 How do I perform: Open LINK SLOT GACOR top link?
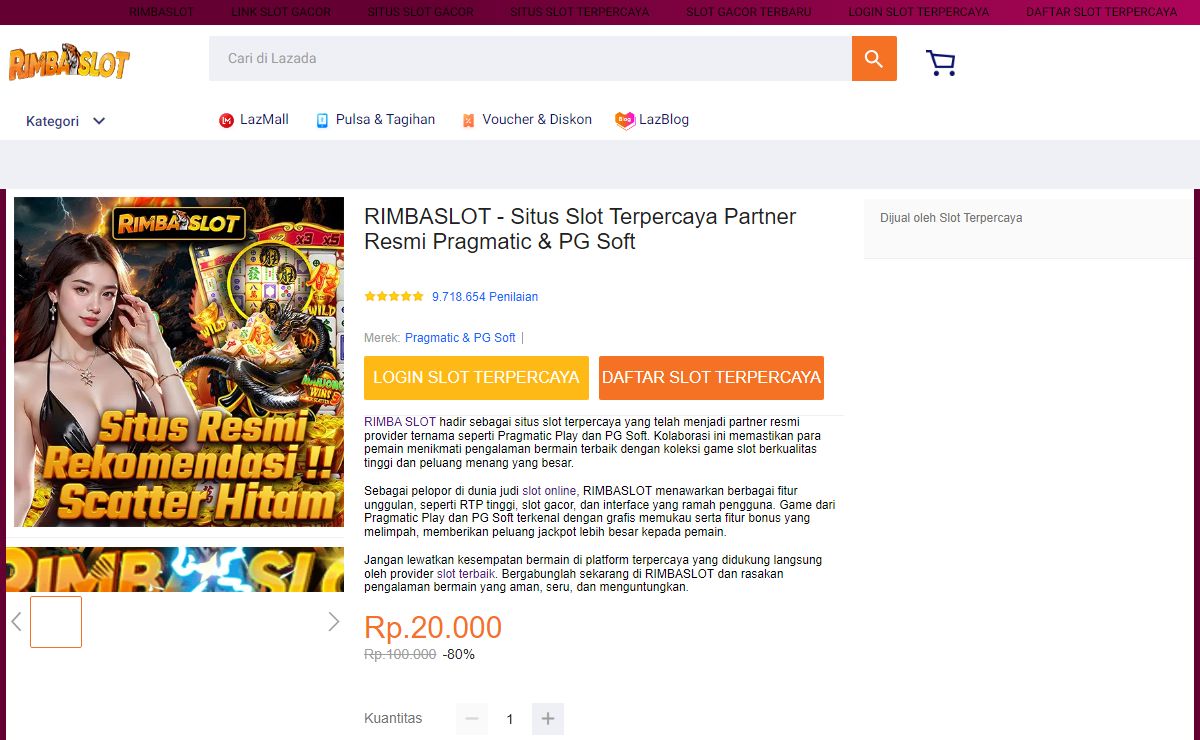click(x=281, y=12)
